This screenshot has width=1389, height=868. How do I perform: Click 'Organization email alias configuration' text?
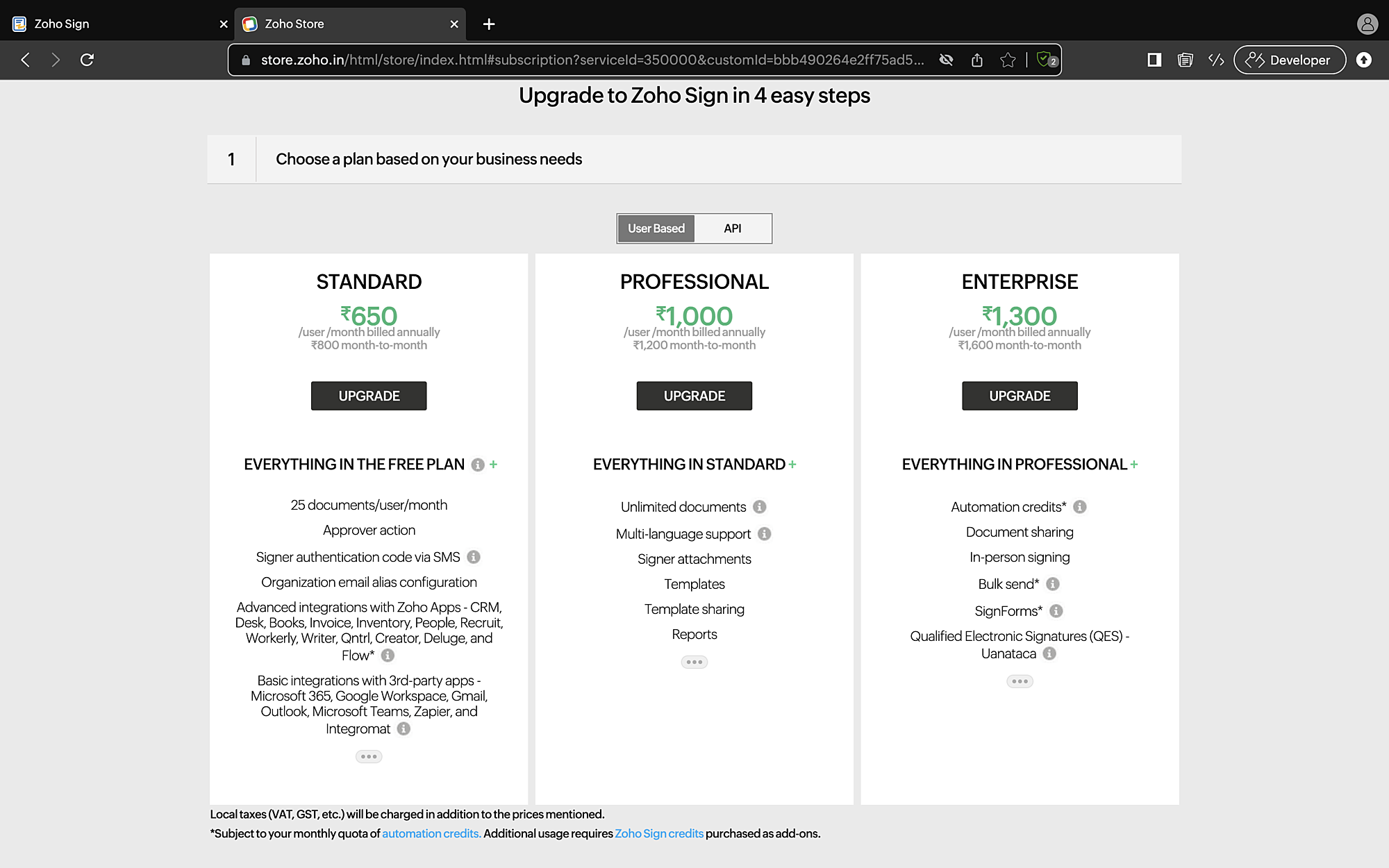pyautogui.click(x=369, y=582)
